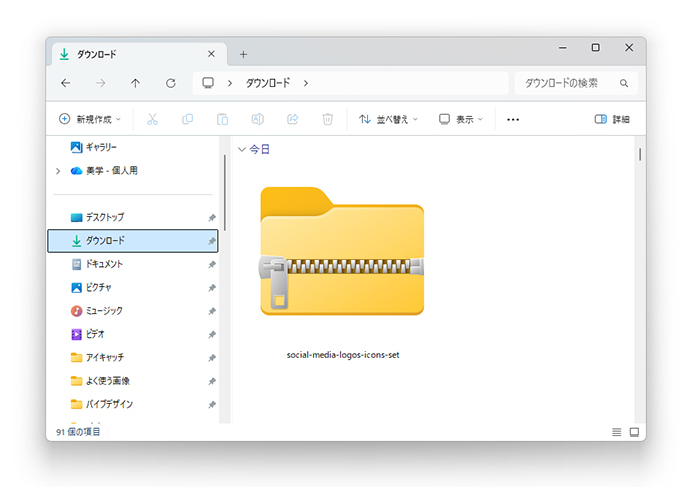Click the 91 個の項目 status text
The image size is (700, 487).
(x=78, y=432)
